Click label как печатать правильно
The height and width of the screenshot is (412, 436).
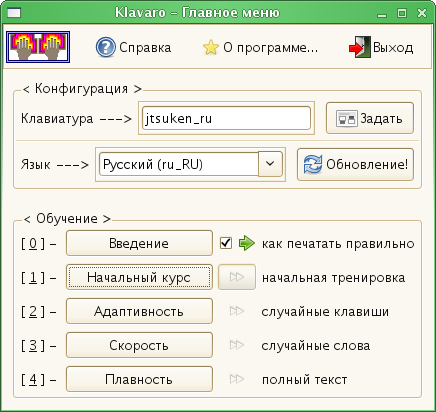(338, 244)
